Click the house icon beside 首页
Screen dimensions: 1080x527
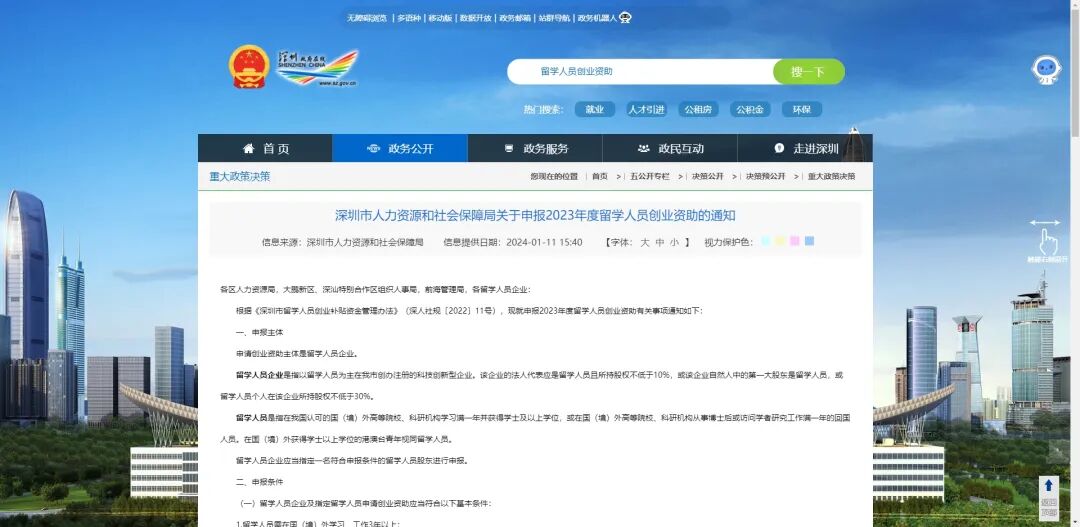249,148
